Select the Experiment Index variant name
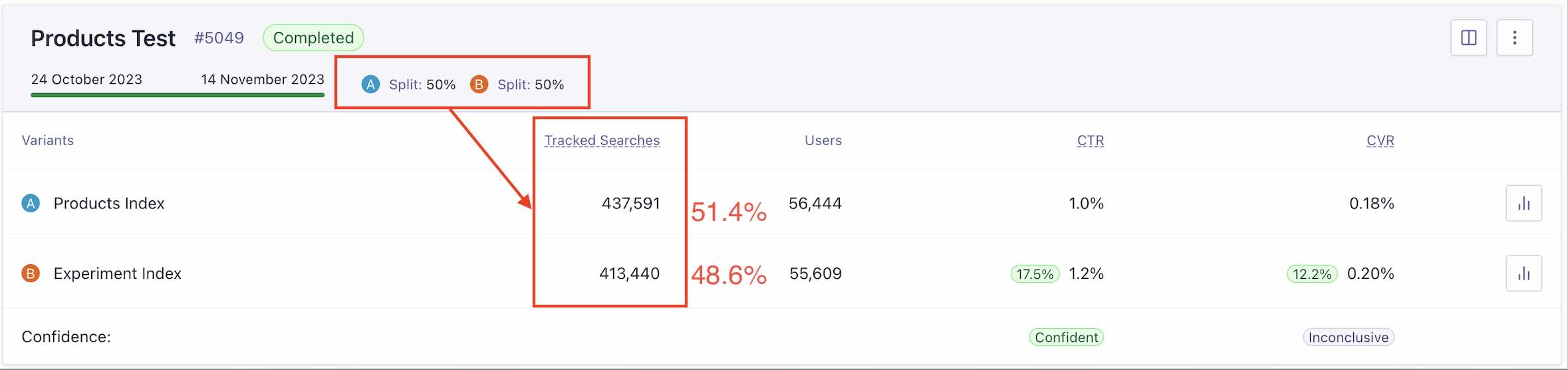The image size is (1568, 370). [x=117, y=274]
